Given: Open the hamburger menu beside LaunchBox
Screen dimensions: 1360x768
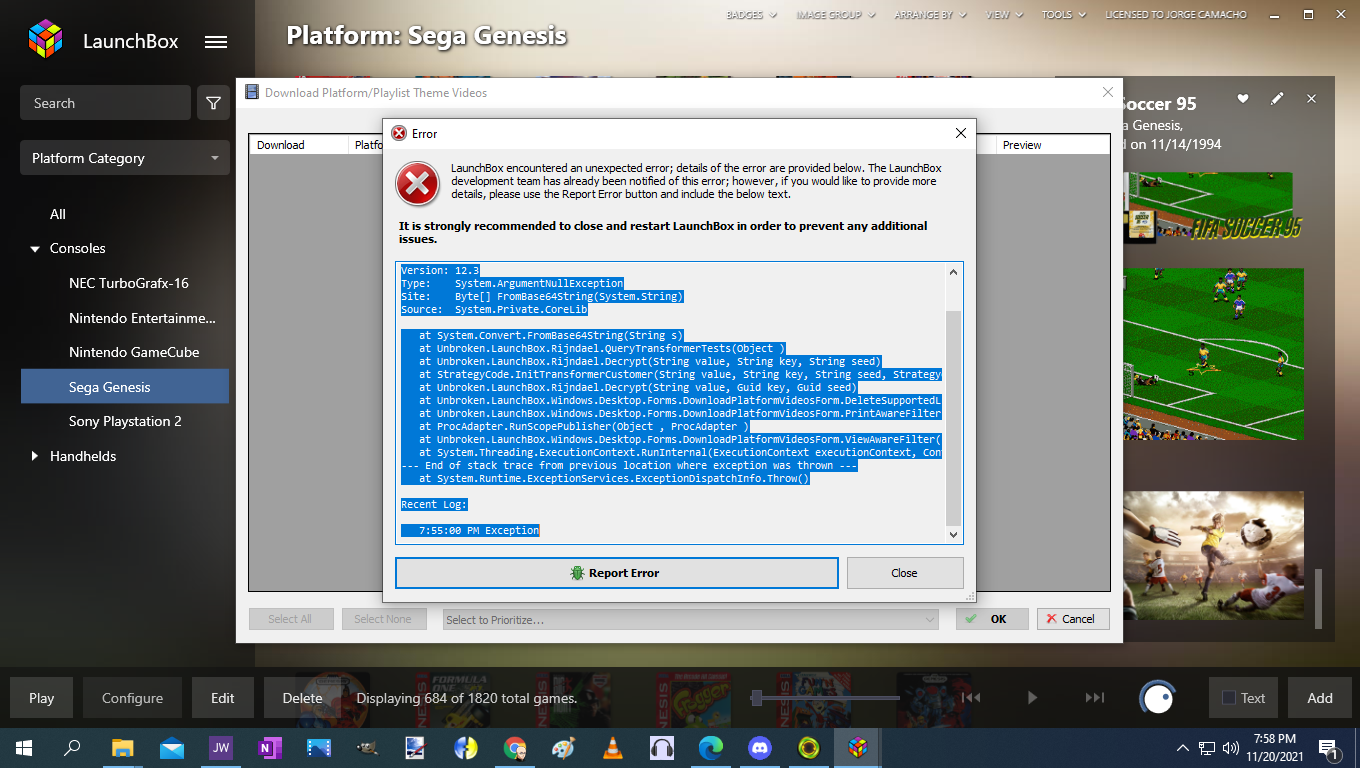Looking at the screenshot, I should 215,42.
